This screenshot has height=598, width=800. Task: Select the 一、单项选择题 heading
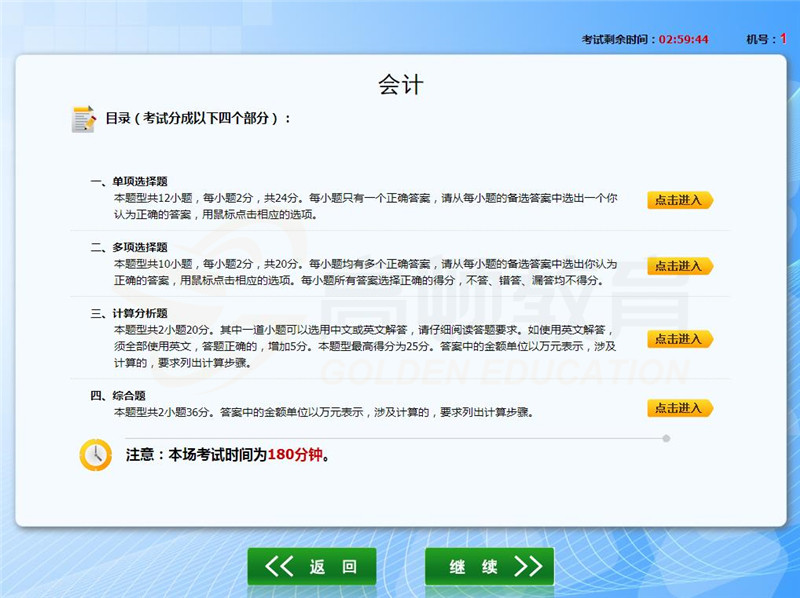point(129,181)
